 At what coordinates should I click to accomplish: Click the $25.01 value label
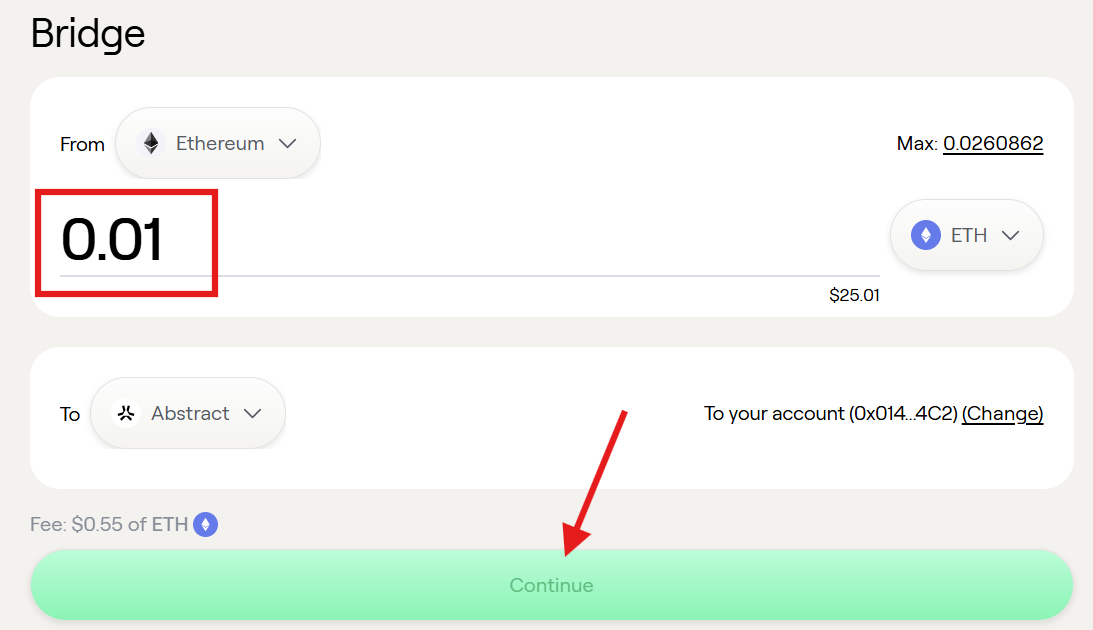point(854,295)
